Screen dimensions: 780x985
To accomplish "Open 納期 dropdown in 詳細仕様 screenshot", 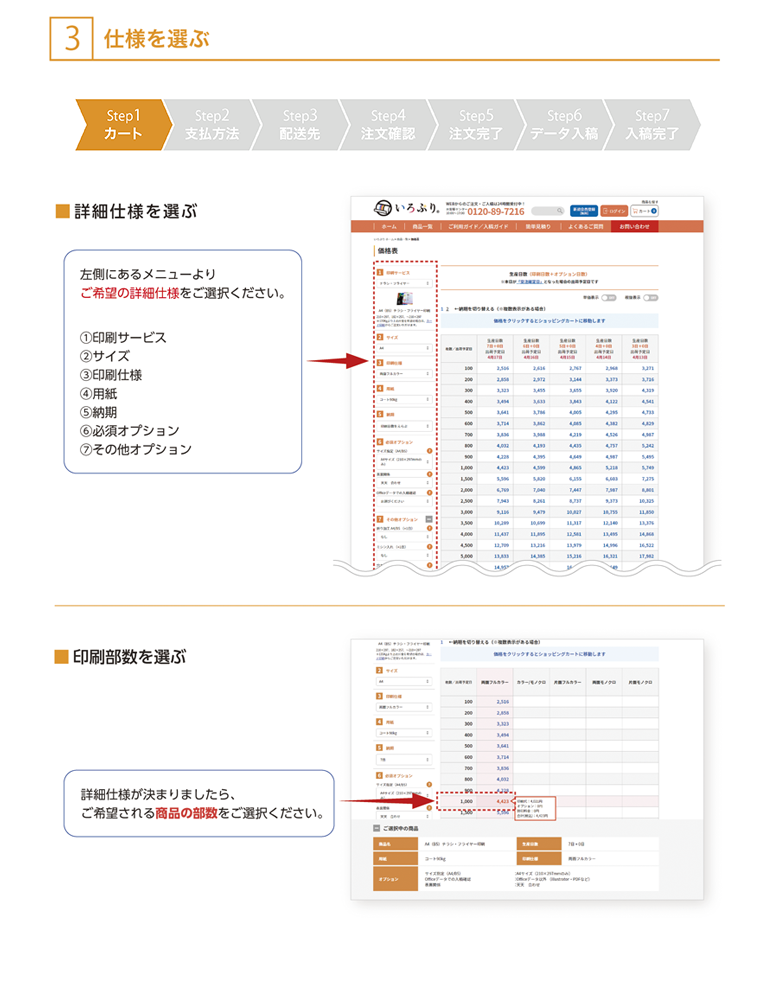I will [x=404, y=426].
